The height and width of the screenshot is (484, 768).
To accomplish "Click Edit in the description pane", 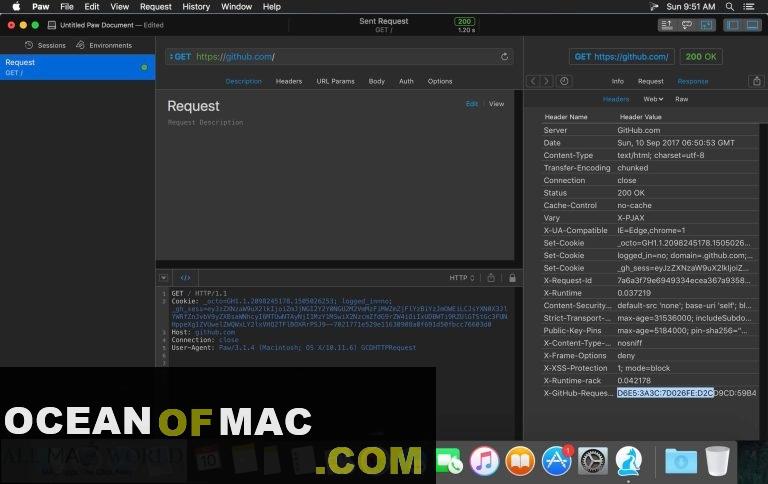I will 472,104.
